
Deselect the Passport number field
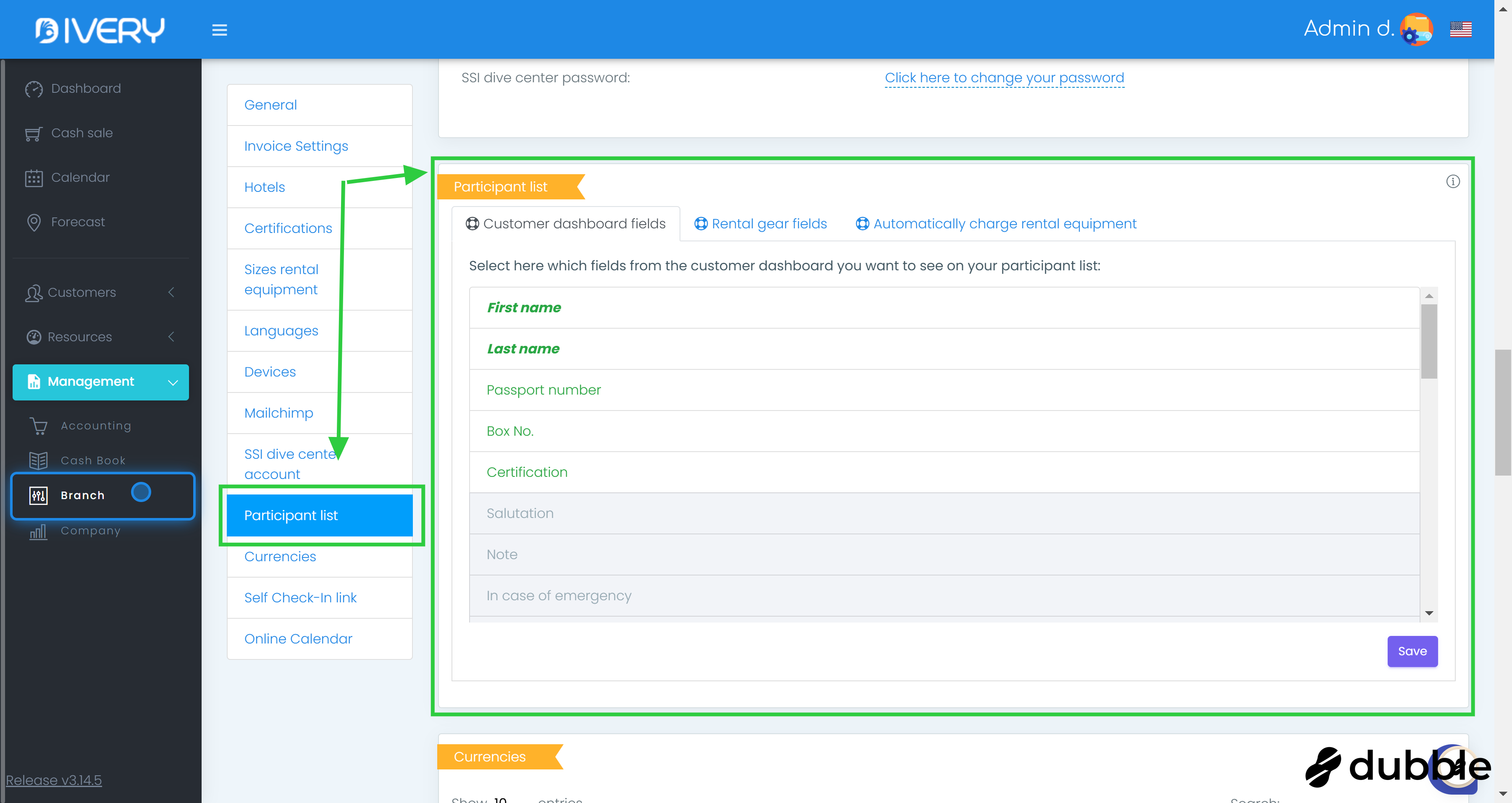pos(543,390)
